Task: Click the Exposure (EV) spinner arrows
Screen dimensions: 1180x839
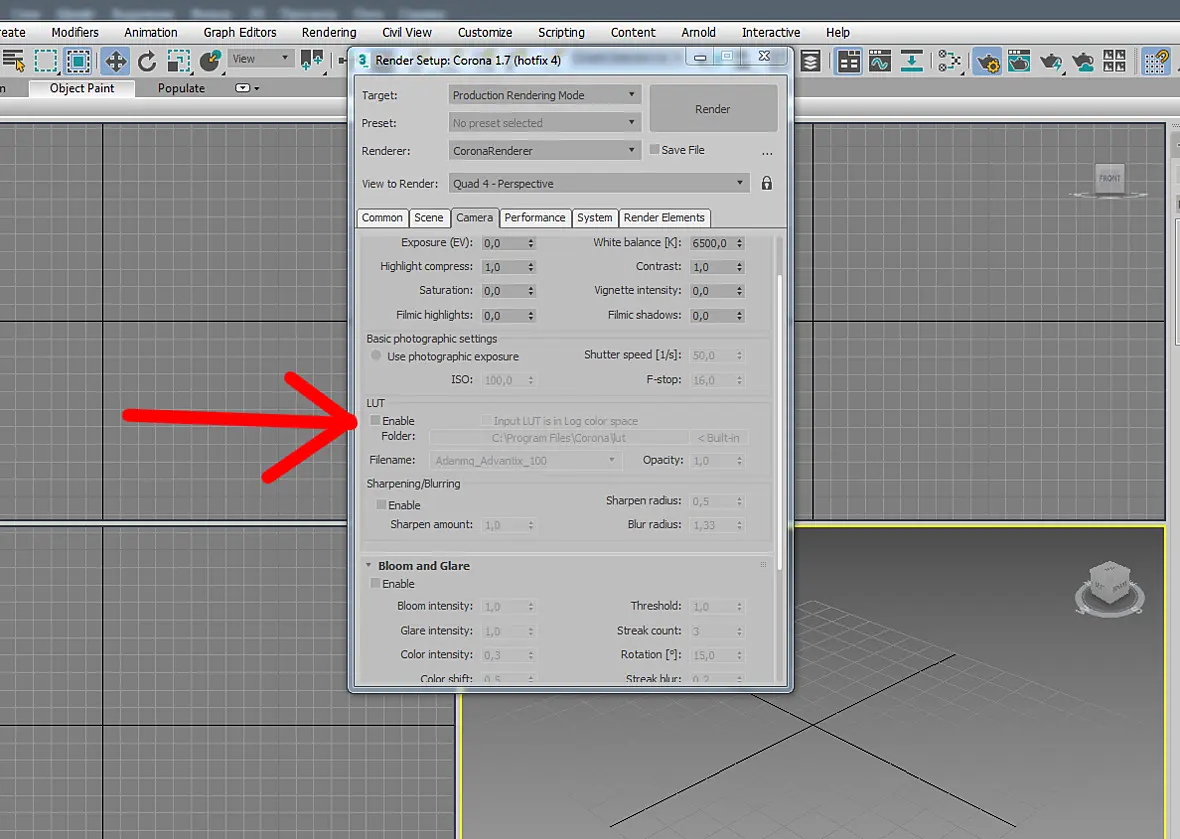Action: [531, 243]
